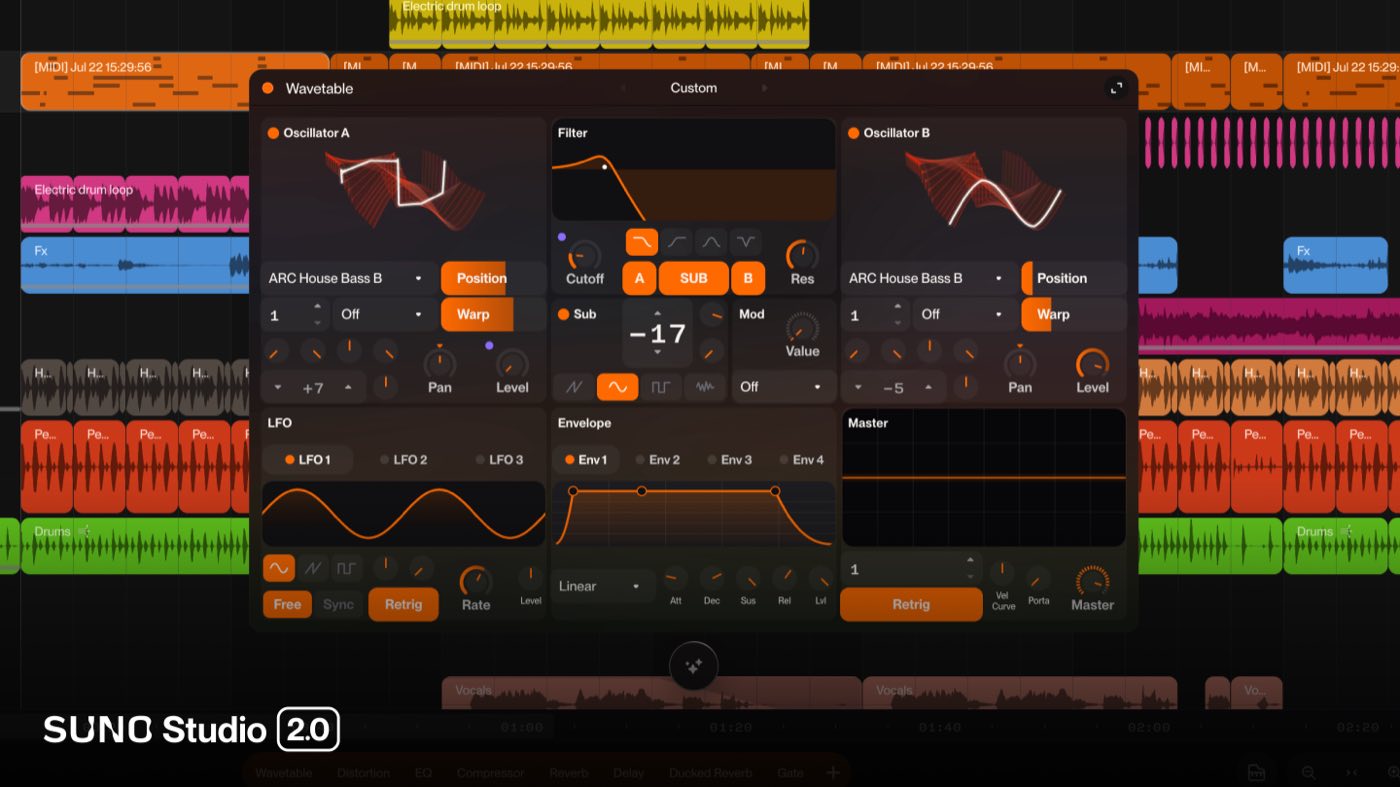Step up the Master voices value 1

(969, 562)
